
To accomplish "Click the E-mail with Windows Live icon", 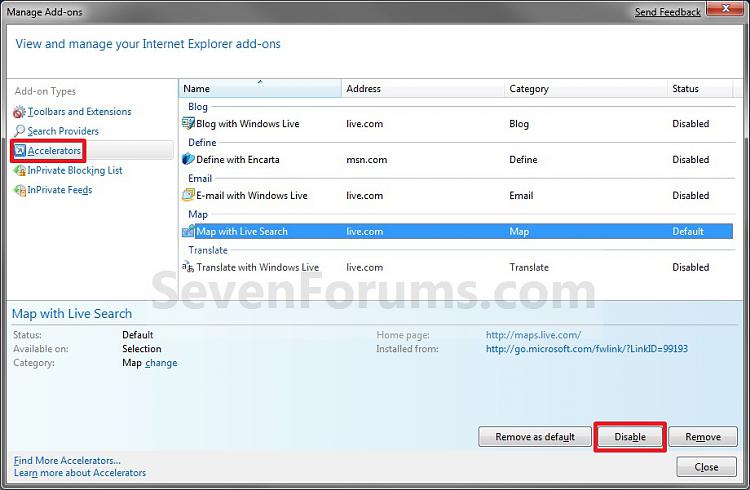I will click(x=188, y=195).
